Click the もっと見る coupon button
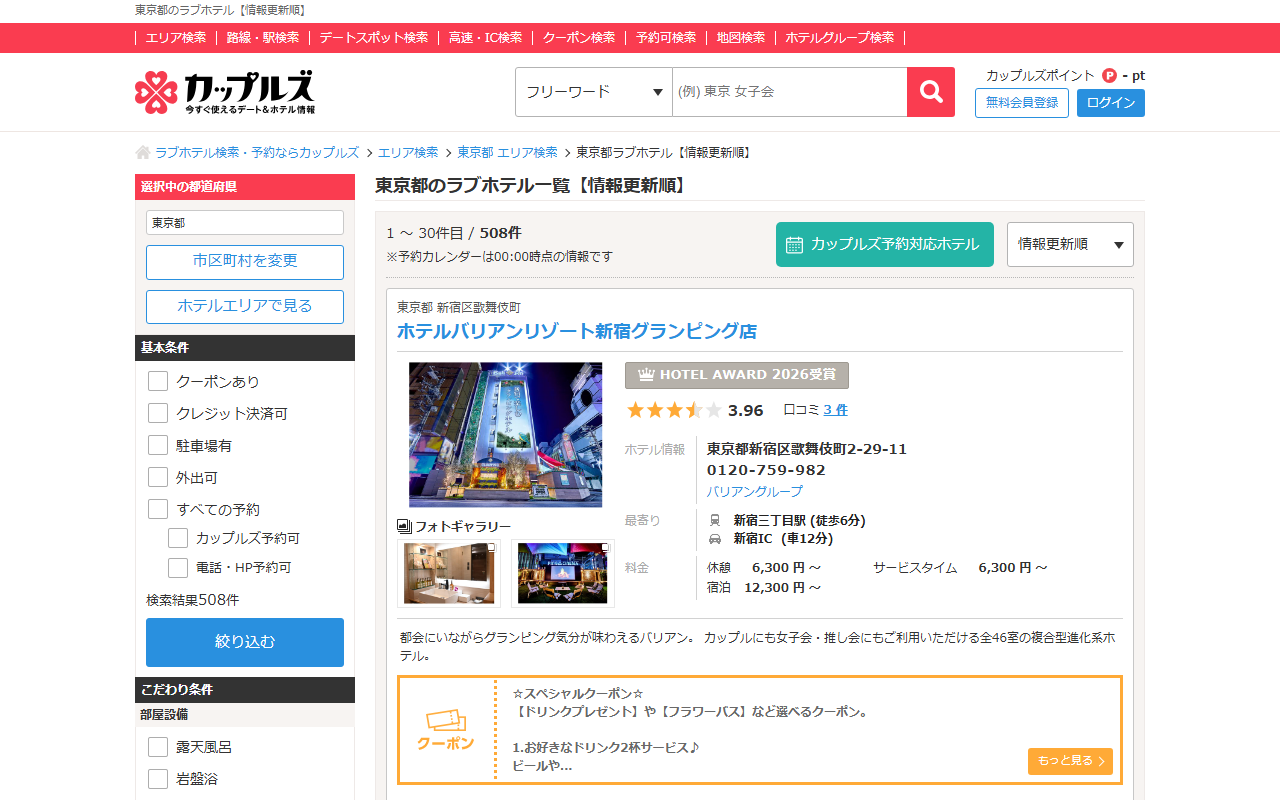1280x800 pixels. pos(1070,761)
